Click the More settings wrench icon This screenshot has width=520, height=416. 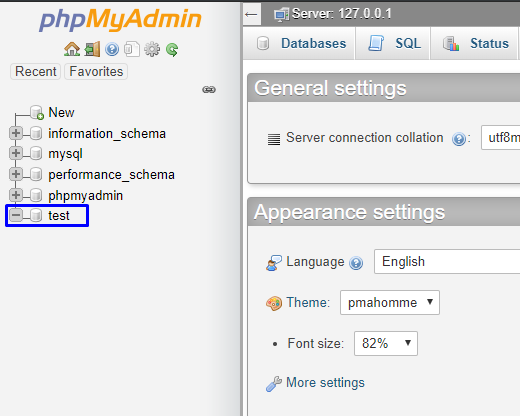[x=274, y=384]
